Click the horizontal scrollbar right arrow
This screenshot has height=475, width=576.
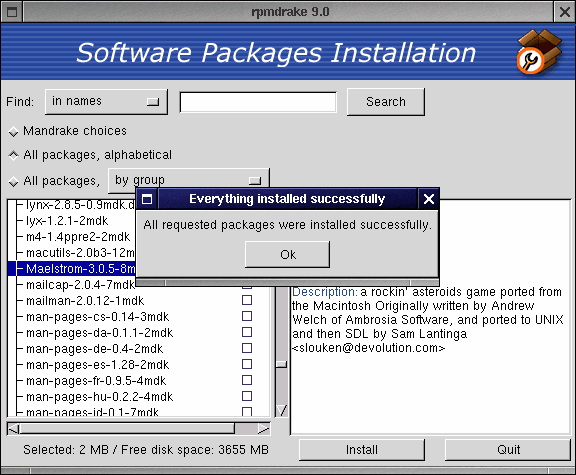tap(264, 429)
